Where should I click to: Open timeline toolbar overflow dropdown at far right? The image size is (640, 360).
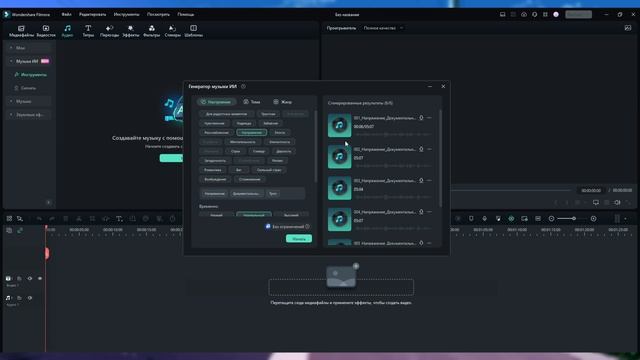(625, 219)
